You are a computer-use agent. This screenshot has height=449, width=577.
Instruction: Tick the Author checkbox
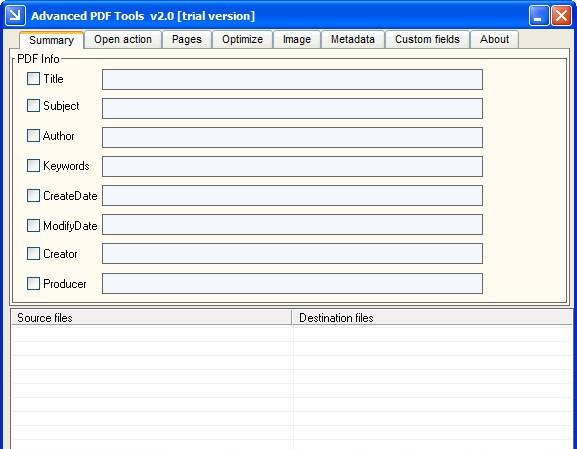[33, 135]
